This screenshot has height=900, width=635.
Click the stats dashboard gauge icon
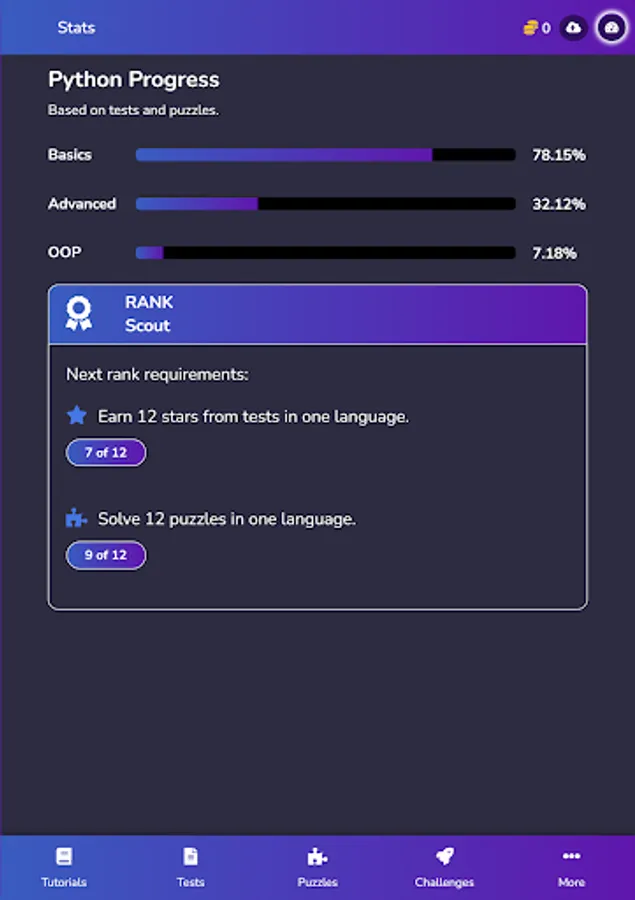[x=612, y=28]
